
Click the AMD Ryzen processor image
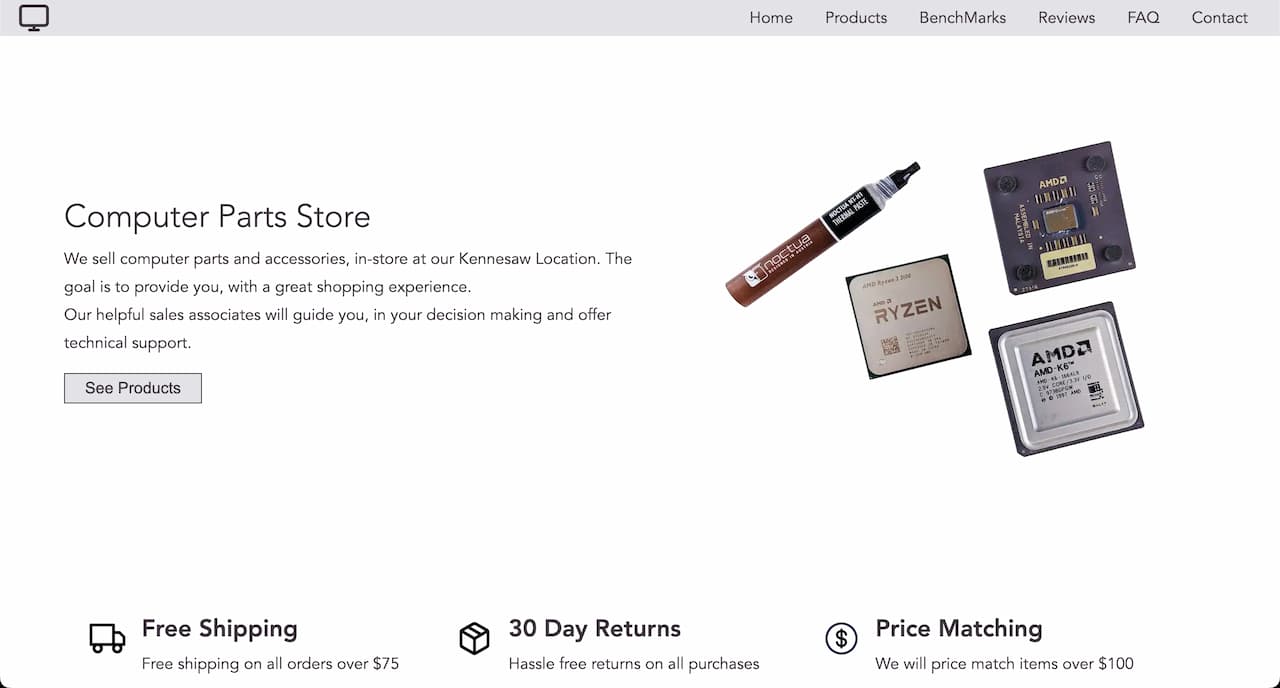pos(908,316)
